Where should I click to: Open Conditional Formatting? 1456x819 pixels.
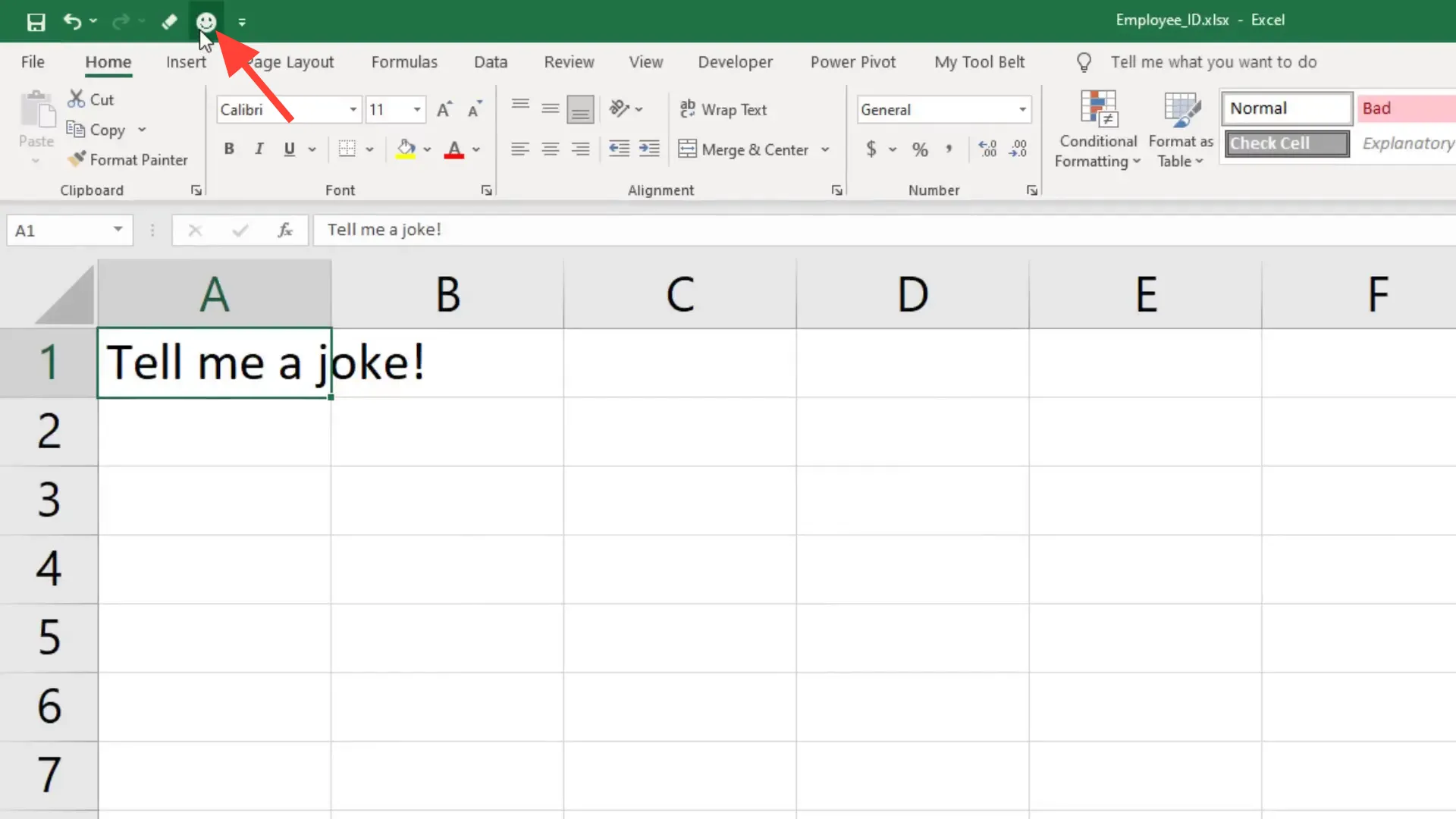1098,129
